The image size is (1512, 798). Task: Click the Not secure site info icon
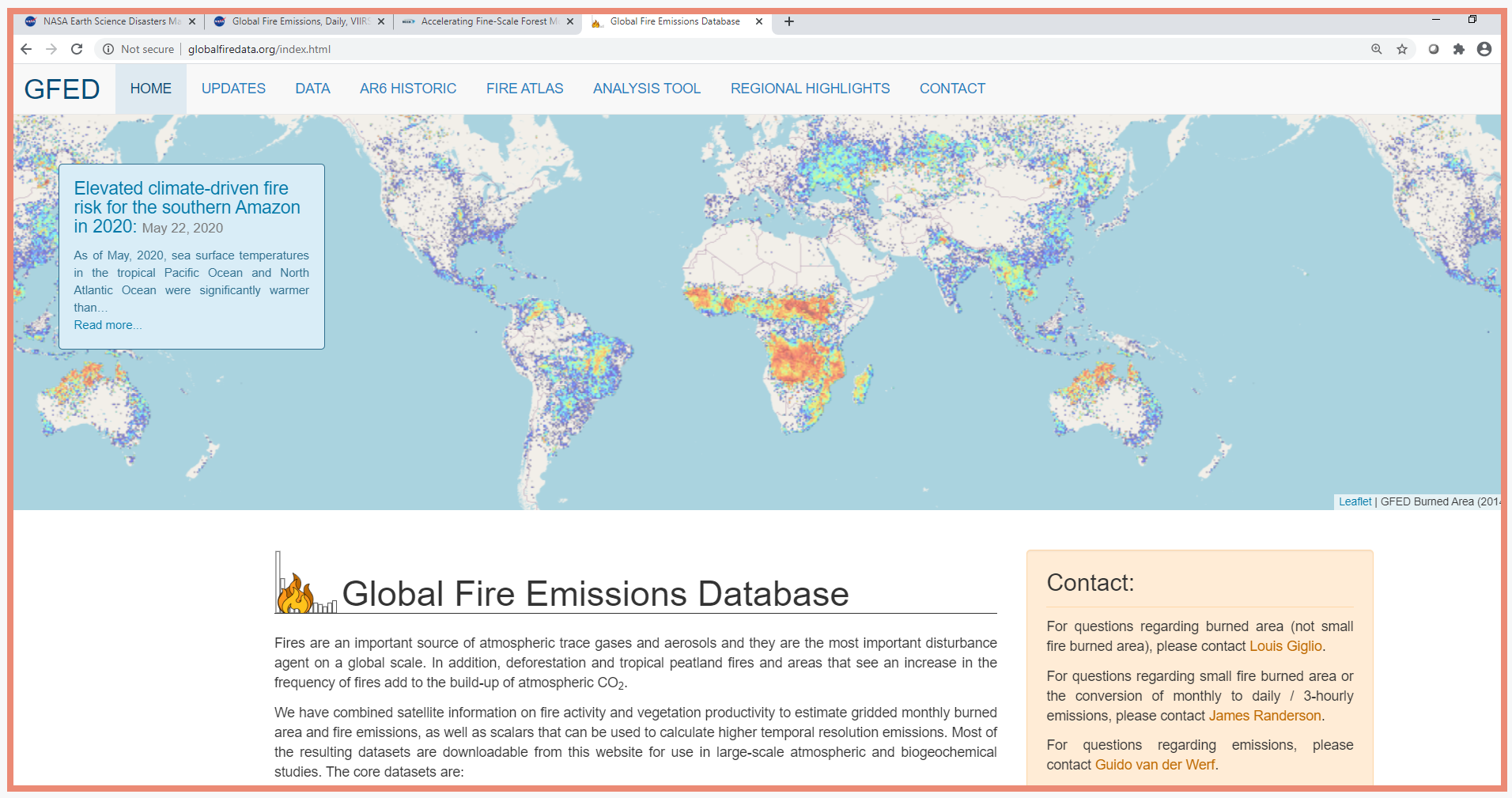[x=108, y=49]
